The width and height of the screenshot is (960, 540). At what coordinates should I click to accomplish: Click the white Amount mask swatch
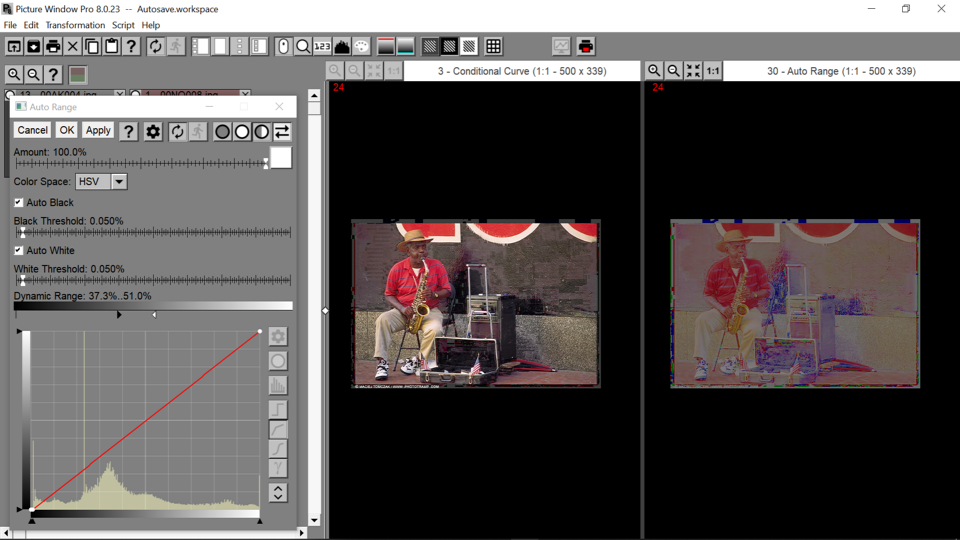(281, 158)
